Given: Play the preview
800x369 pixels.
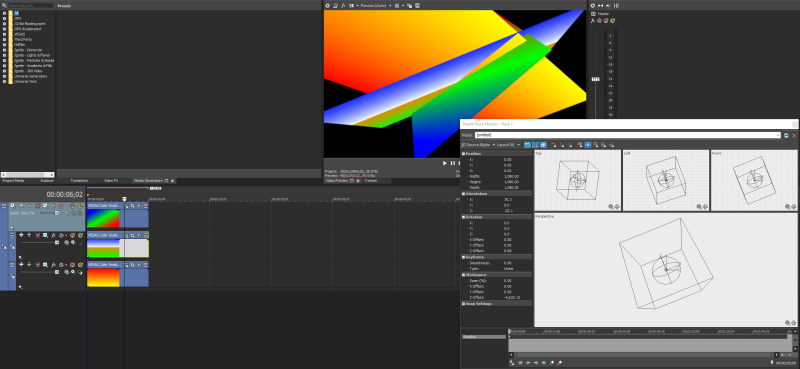Looking at the screenshot, I should click(x=444, y=163).
